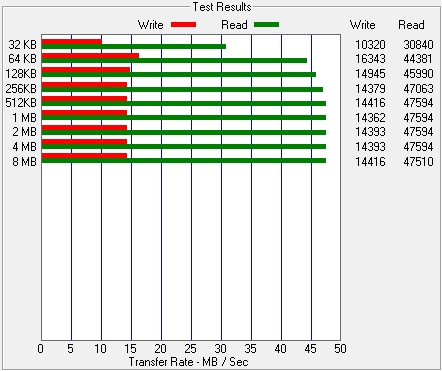The image size is (442, 371).
Task: Click the 128KB row label
Action: tap(21, 73)
